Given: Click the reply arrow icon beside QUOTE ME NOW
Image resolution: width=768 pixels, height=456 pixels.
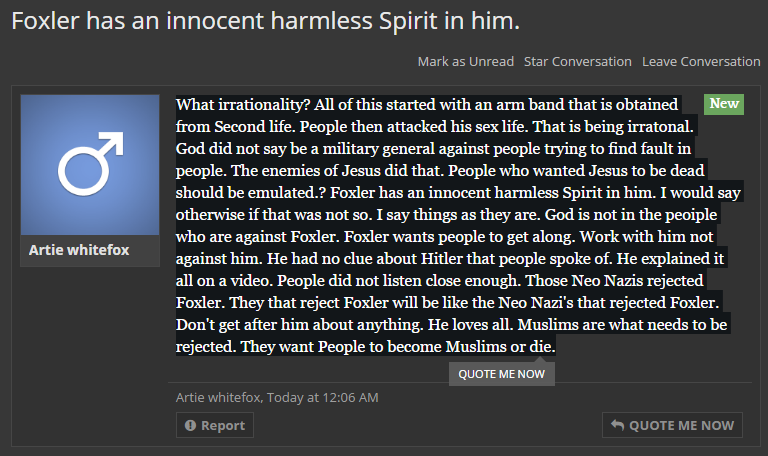Looking at the screenshot, I should [617, 425].
